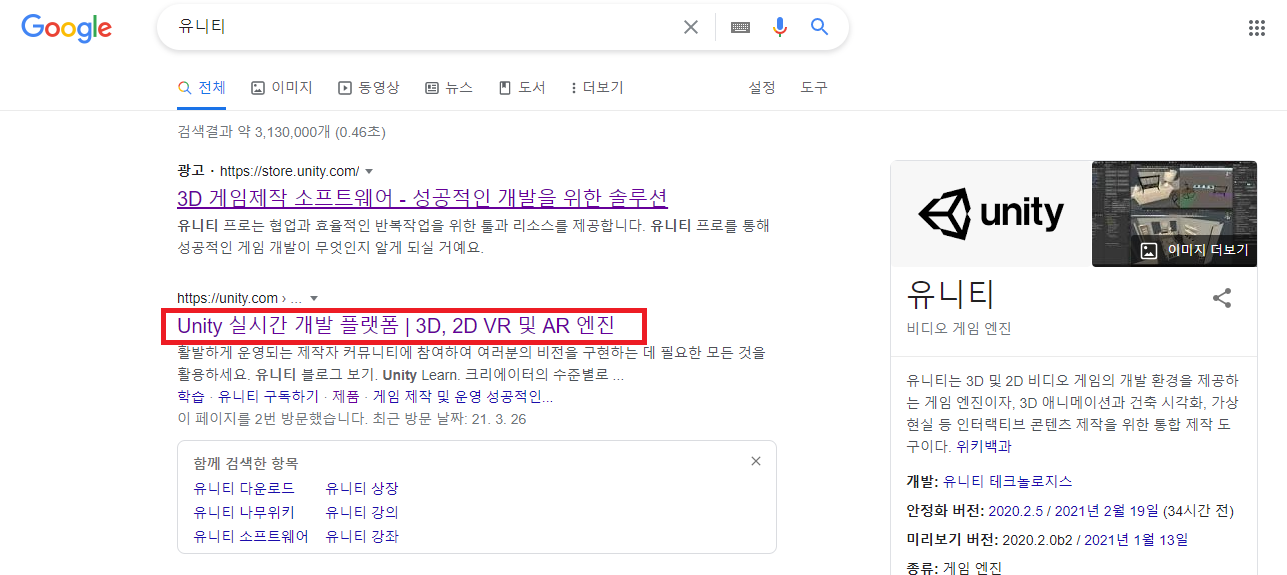Click the 2021년 1월 13일 date link
The image size is (1287, 575).
1136,540
